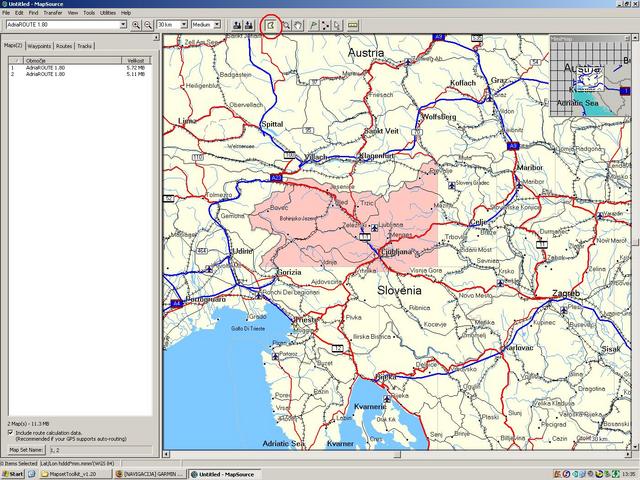Click quick launch icon beside Start
Image resolution: width=640 pixels, height=480 pixels.
point(32,474)
